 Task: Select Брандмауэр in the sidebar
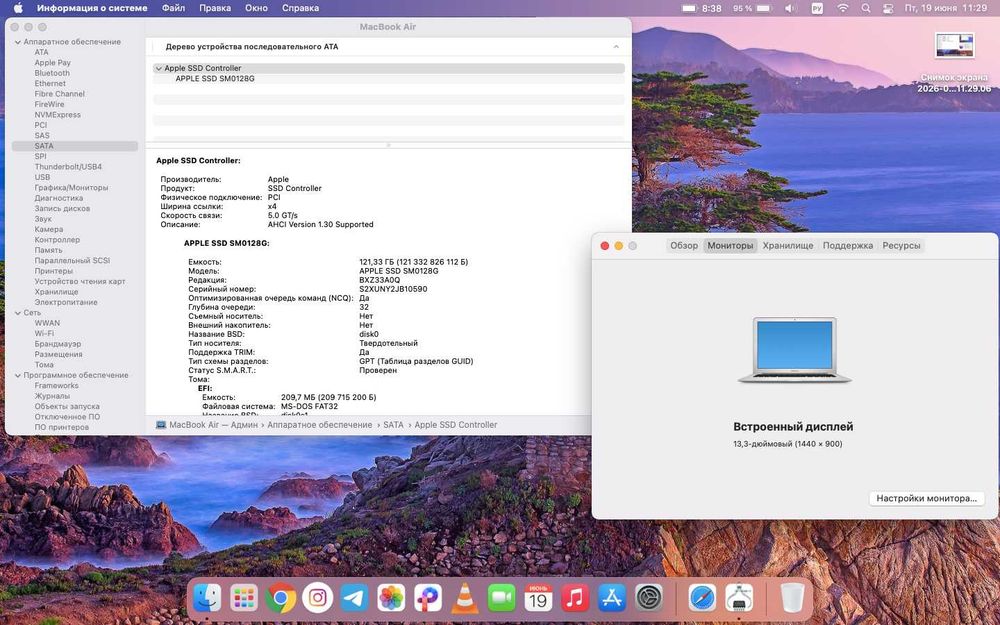[x=58, y=344]
